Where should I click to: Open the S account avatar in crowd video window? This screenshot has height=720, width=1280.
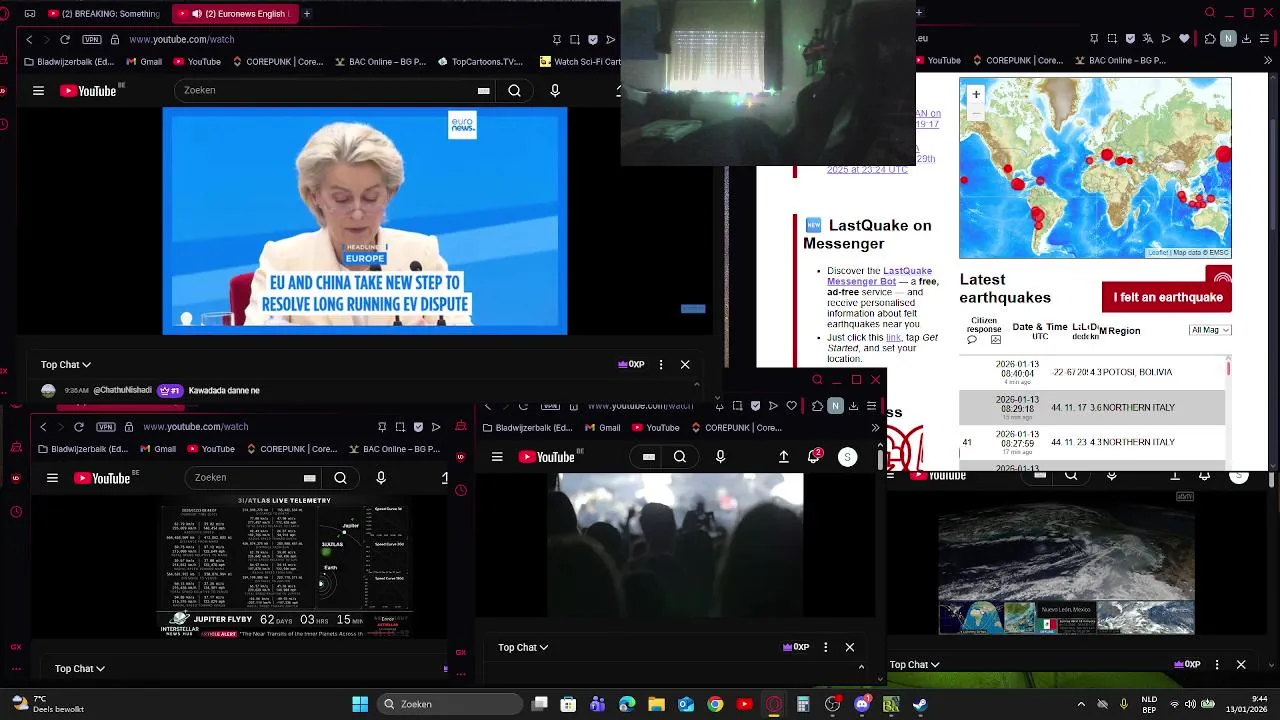point(847,457)
